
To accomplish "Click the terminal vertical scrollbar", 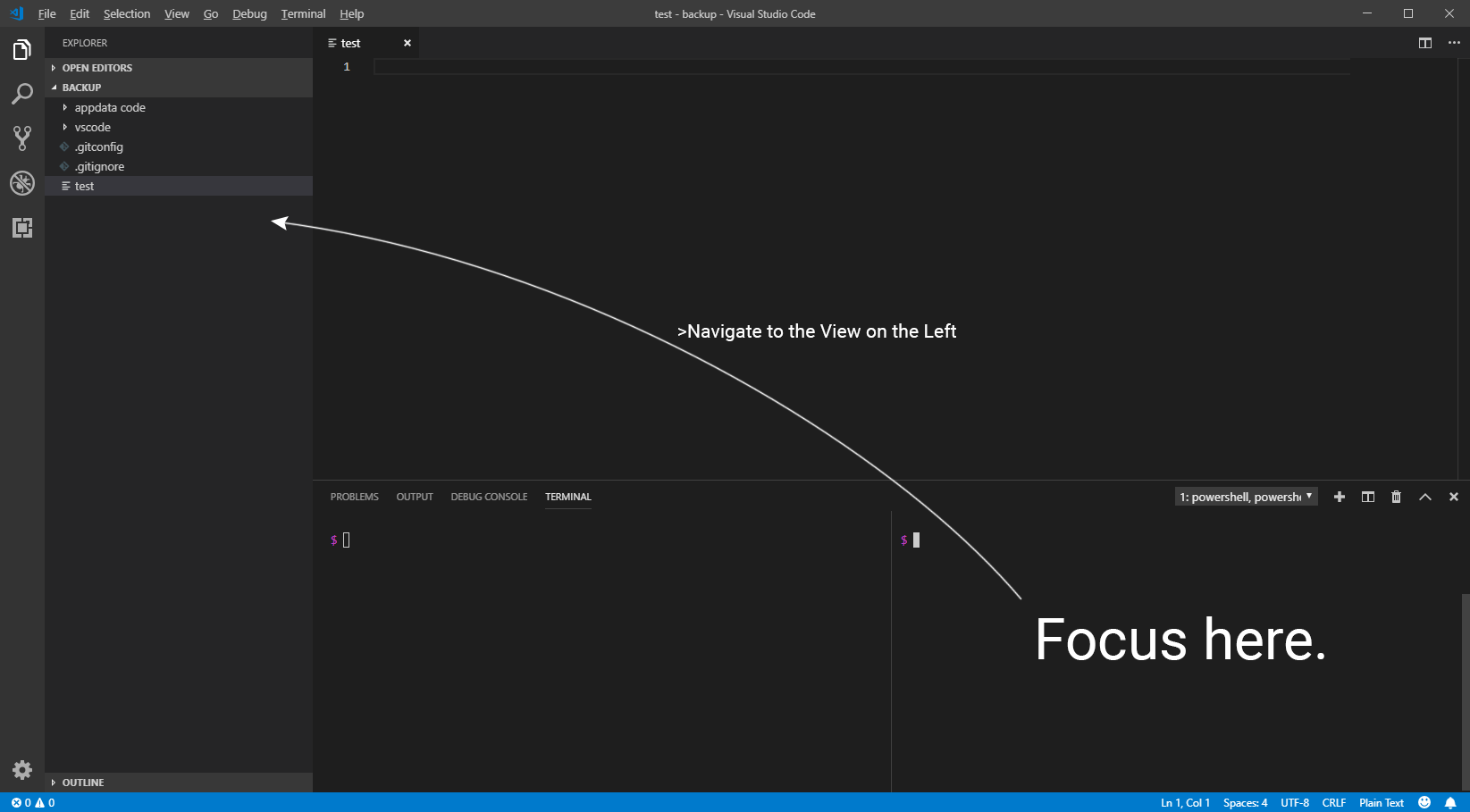I will [x=1465, y=692].
